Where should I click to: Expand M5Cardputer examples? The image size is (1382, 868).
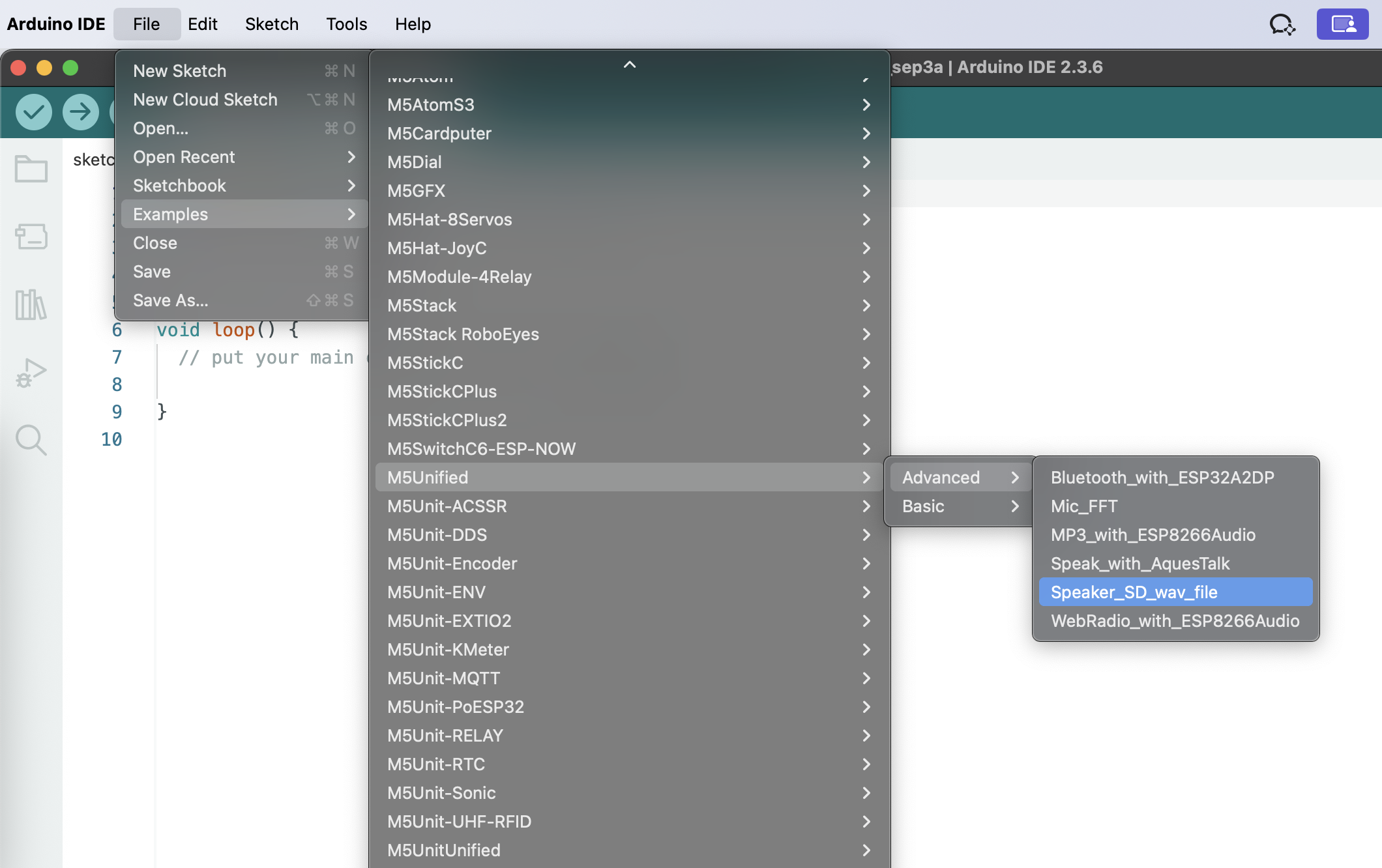tap(630, 133)
